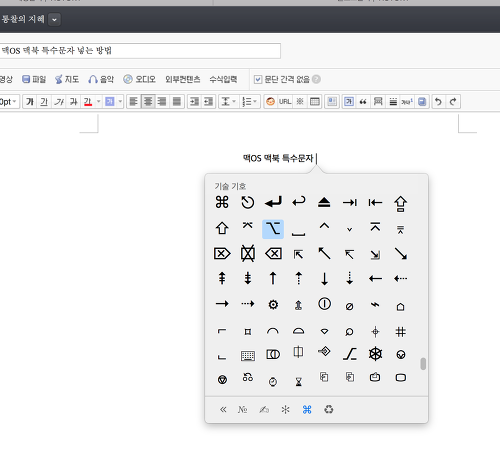500x451 pixels.
Task: Insert the forward delete symbol
Action: tap(222, 254)
